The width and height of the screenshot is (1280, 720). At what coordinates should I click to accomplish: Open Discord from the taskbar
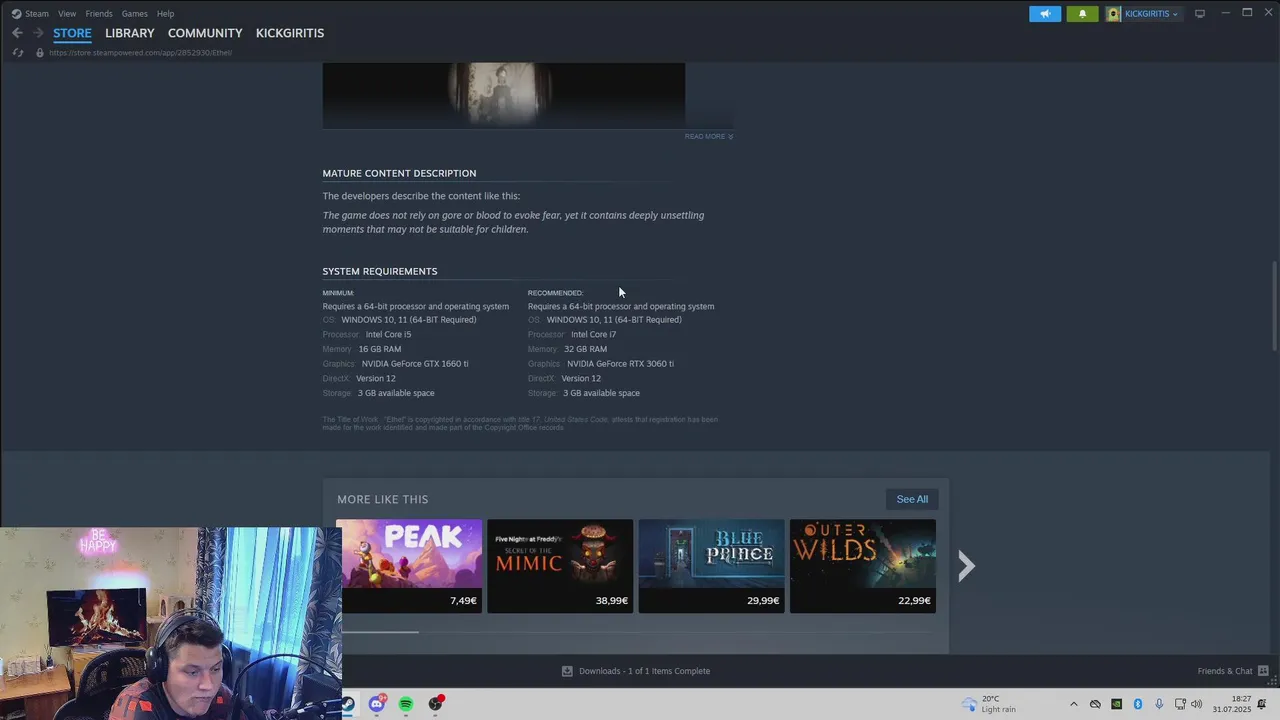coord(377,704)
